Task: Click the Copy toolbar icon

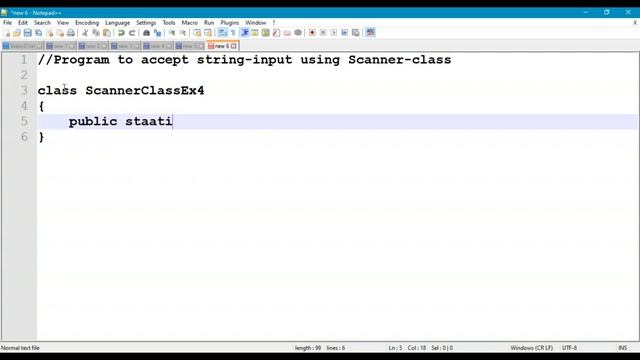Action: click(x=96, y=33)
